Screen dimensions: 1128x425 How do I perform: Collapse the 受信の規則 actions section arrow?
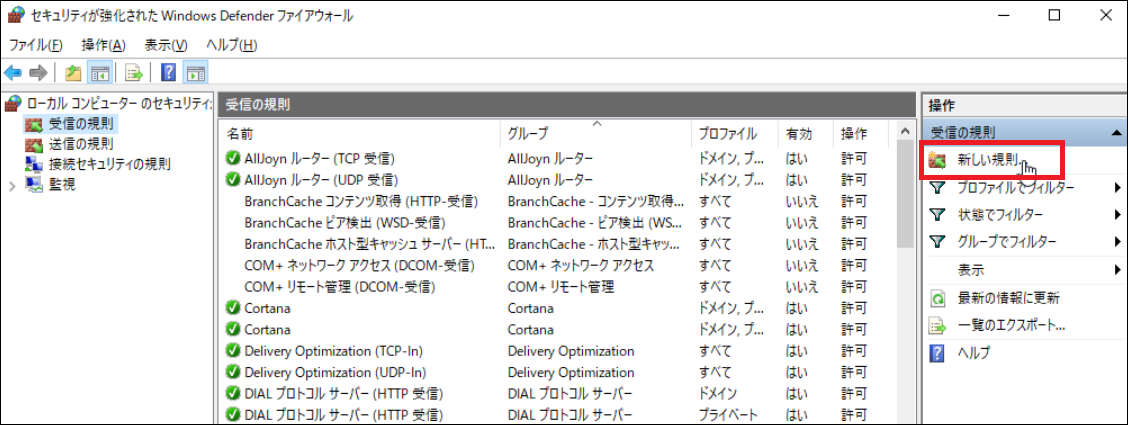1115,132
